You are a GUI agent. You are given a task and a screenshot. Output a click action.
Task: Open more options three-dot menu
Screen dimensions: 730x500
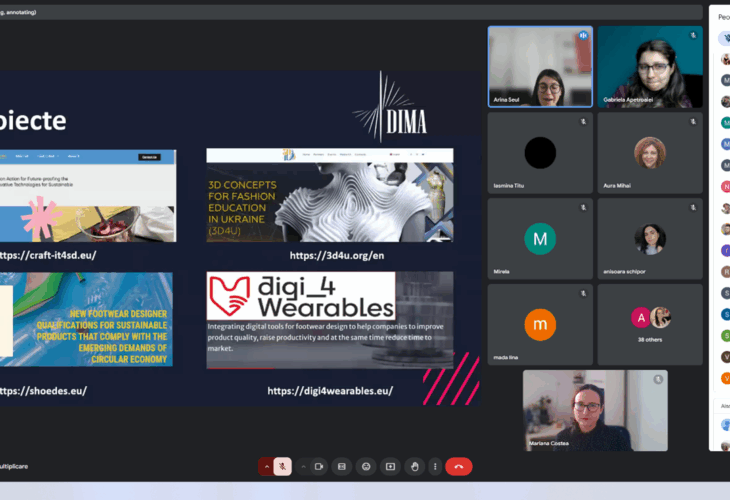pyautogui.click(x=435, y=466)
